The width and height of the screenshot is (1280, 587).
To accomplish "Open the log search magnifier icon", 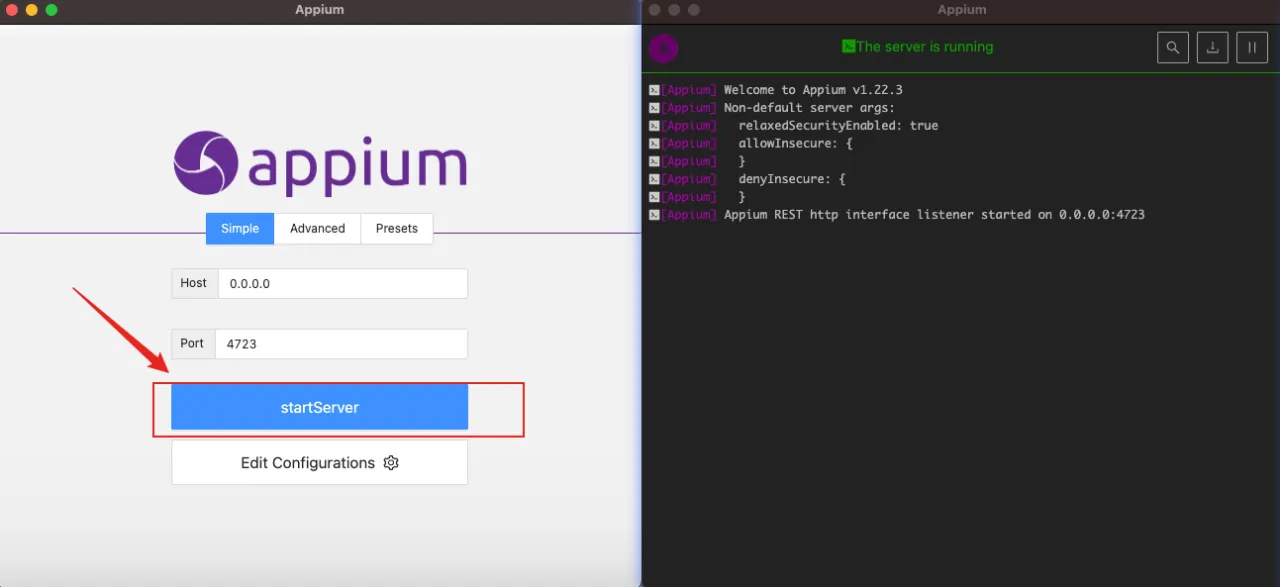I will coord(1172,47).
